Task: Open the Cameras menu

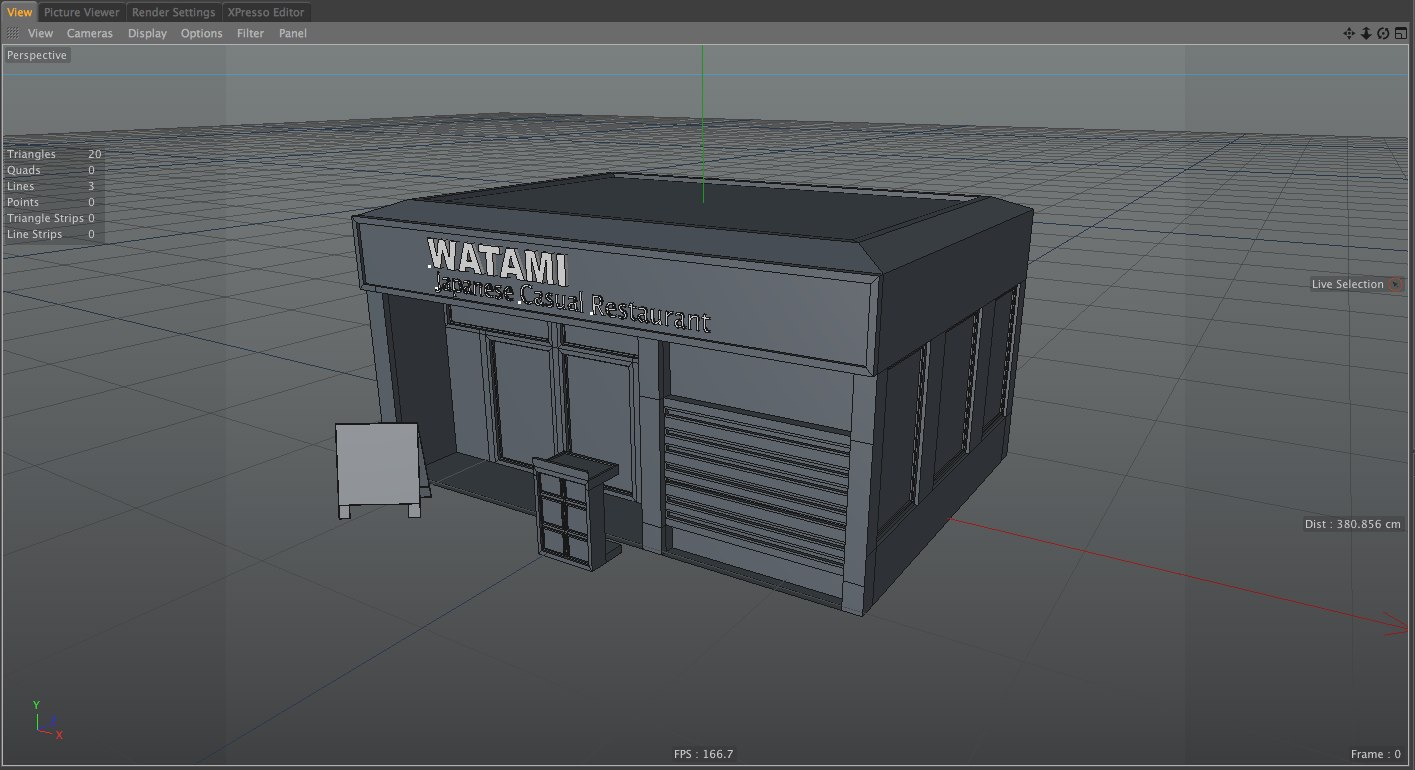Action: coord(89,33)
